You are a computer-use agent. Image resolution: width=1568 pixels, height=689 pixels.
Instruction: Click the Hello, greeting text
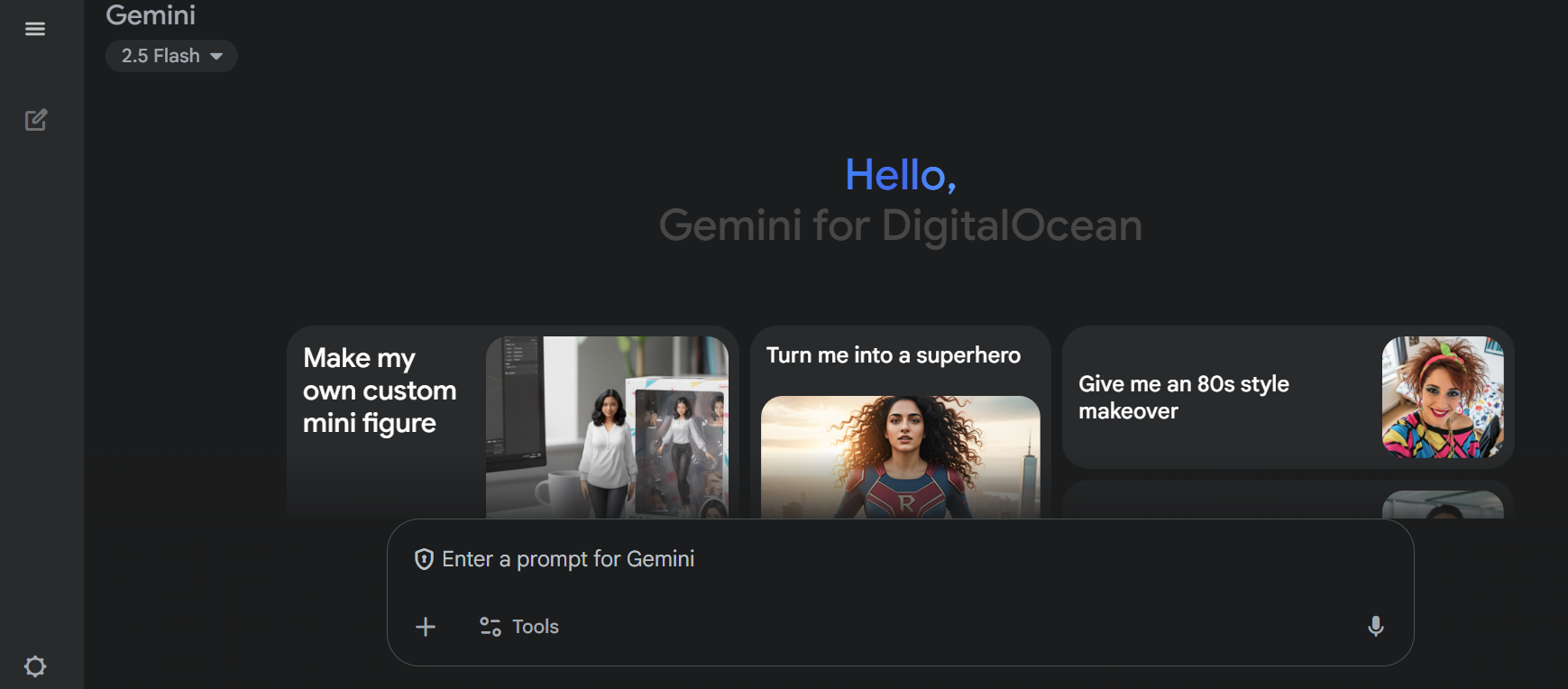[900, 175]
